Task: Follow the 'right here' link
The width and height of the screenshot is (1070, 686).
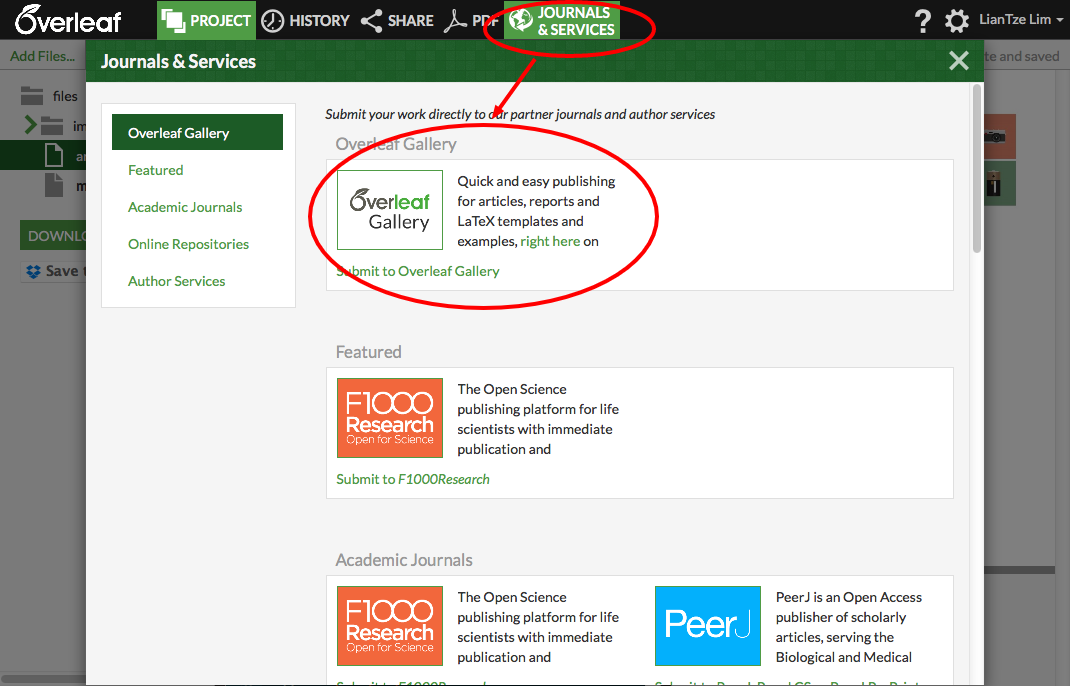Action: 550,241
